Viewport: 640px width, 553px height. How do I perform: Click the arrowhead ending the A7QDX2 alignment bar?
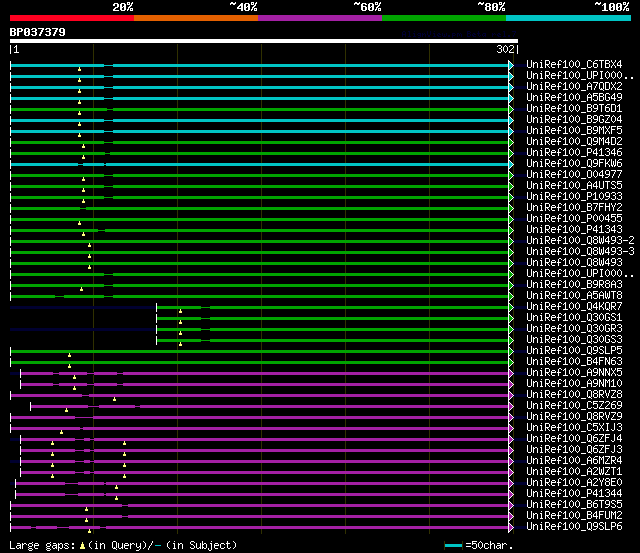(511, 87)
